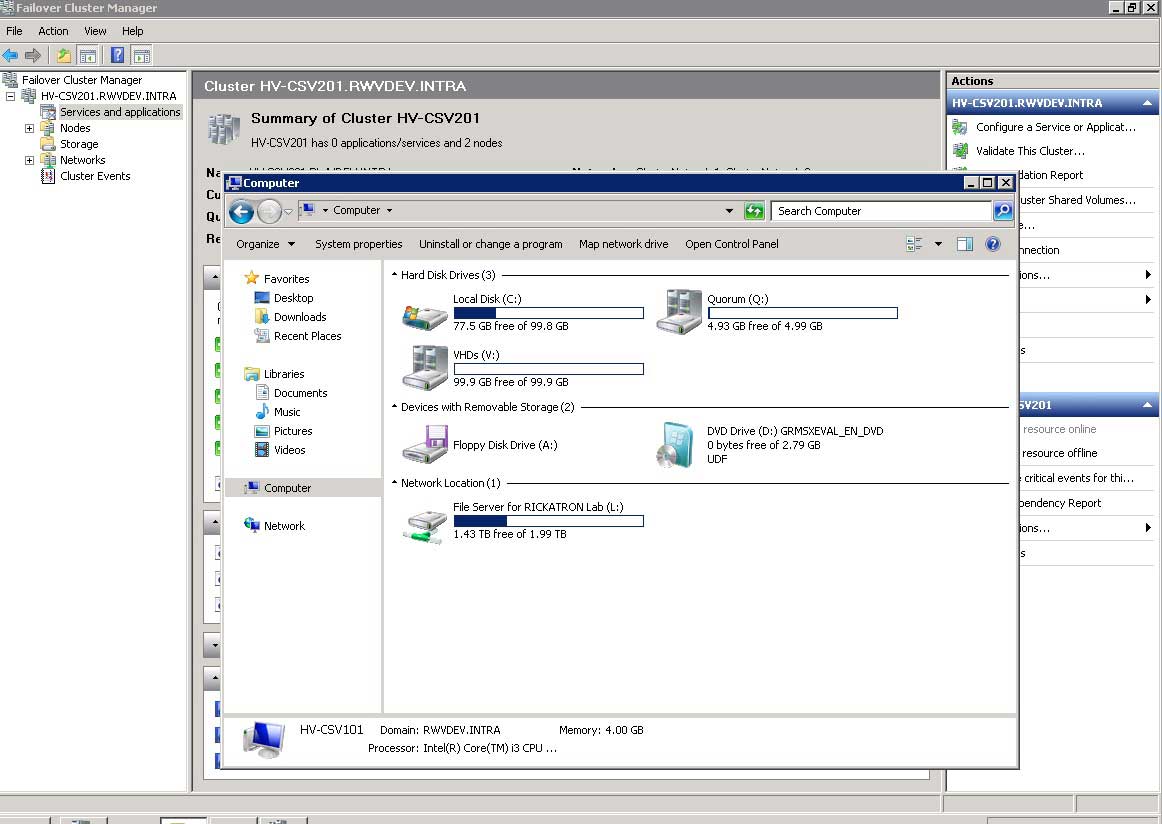
Task: Click the search magnifier icon in Computer window
Action: (x=1003, y=211)
